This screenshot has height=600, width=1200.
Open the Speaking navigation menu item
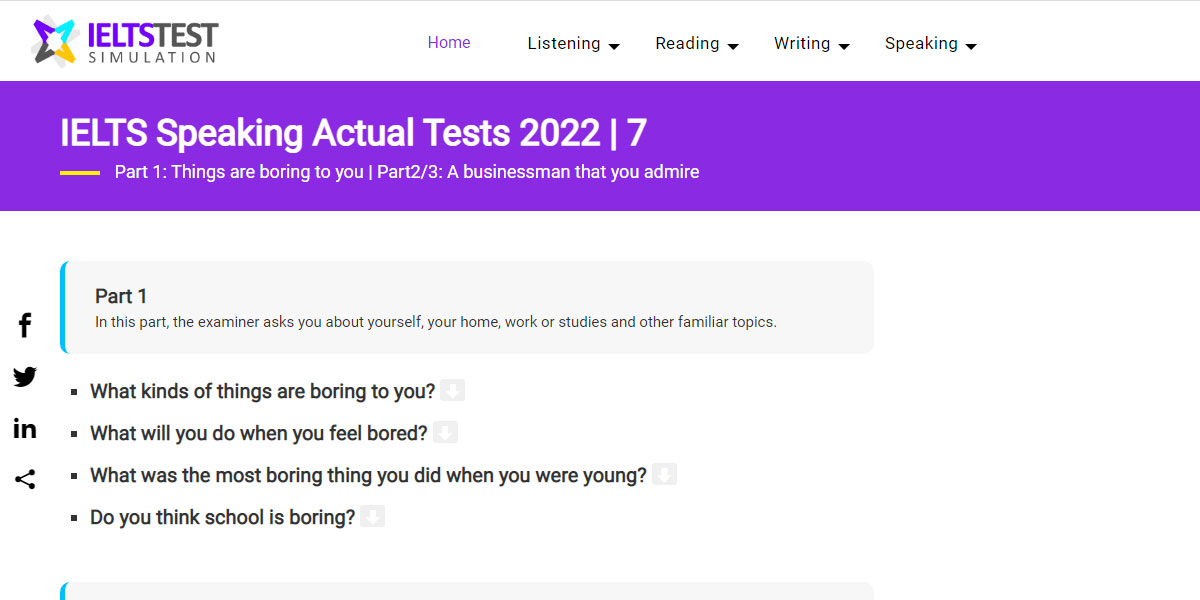pyautogui.click(x=922, y=43)
